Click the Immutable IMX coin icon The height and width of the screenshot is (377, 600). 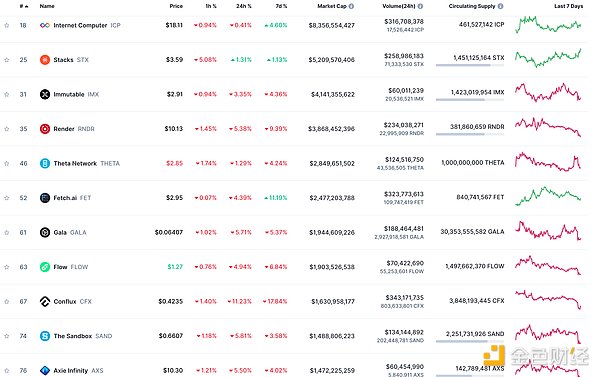tap(45, 94)
